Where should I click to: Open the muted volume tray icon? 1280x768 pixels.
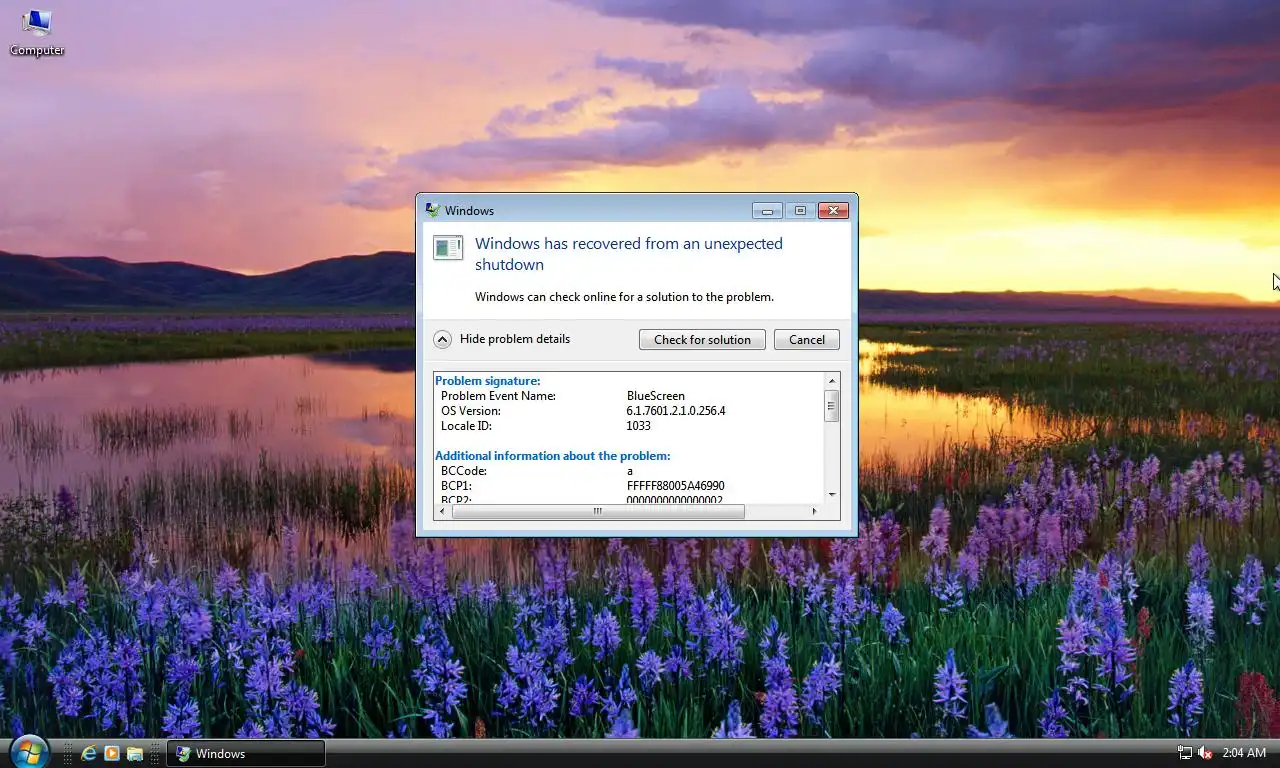click(x=1205, y=753)
